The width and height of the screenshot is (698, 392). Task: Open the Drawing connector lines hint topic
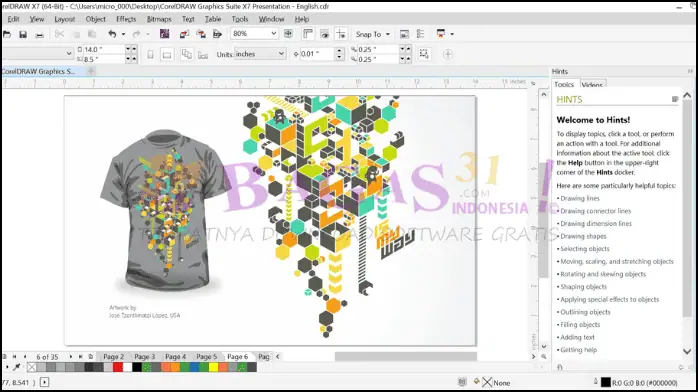pos(596,211)
